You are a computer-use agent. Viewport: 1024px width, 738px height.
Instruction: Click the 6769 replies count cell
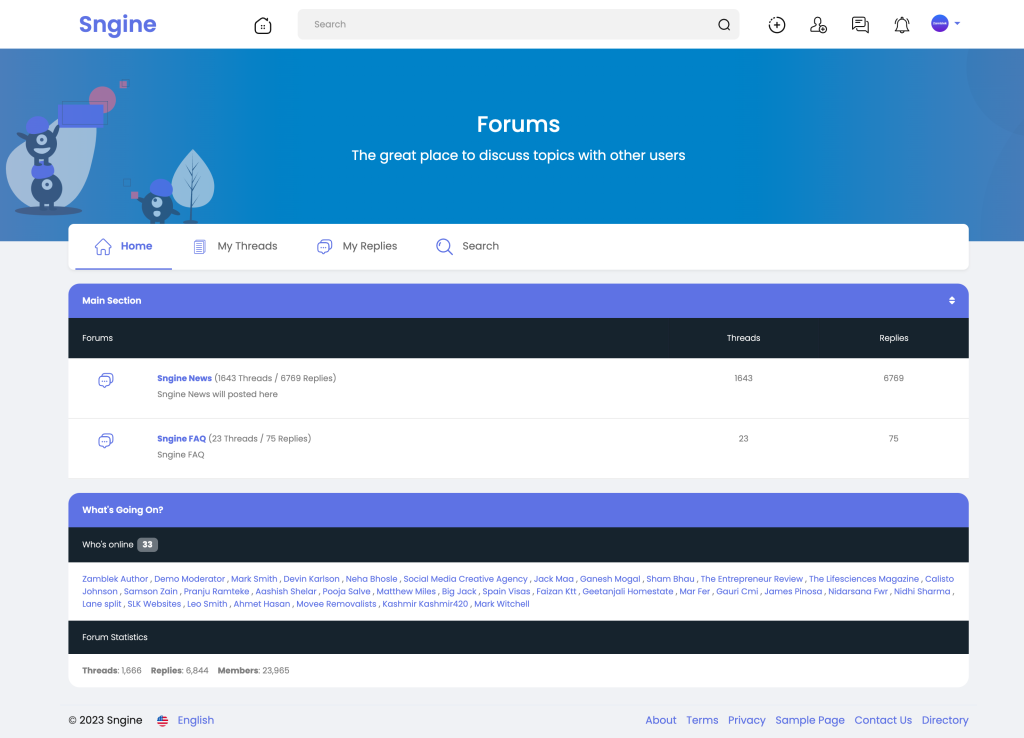click(893, 378)
